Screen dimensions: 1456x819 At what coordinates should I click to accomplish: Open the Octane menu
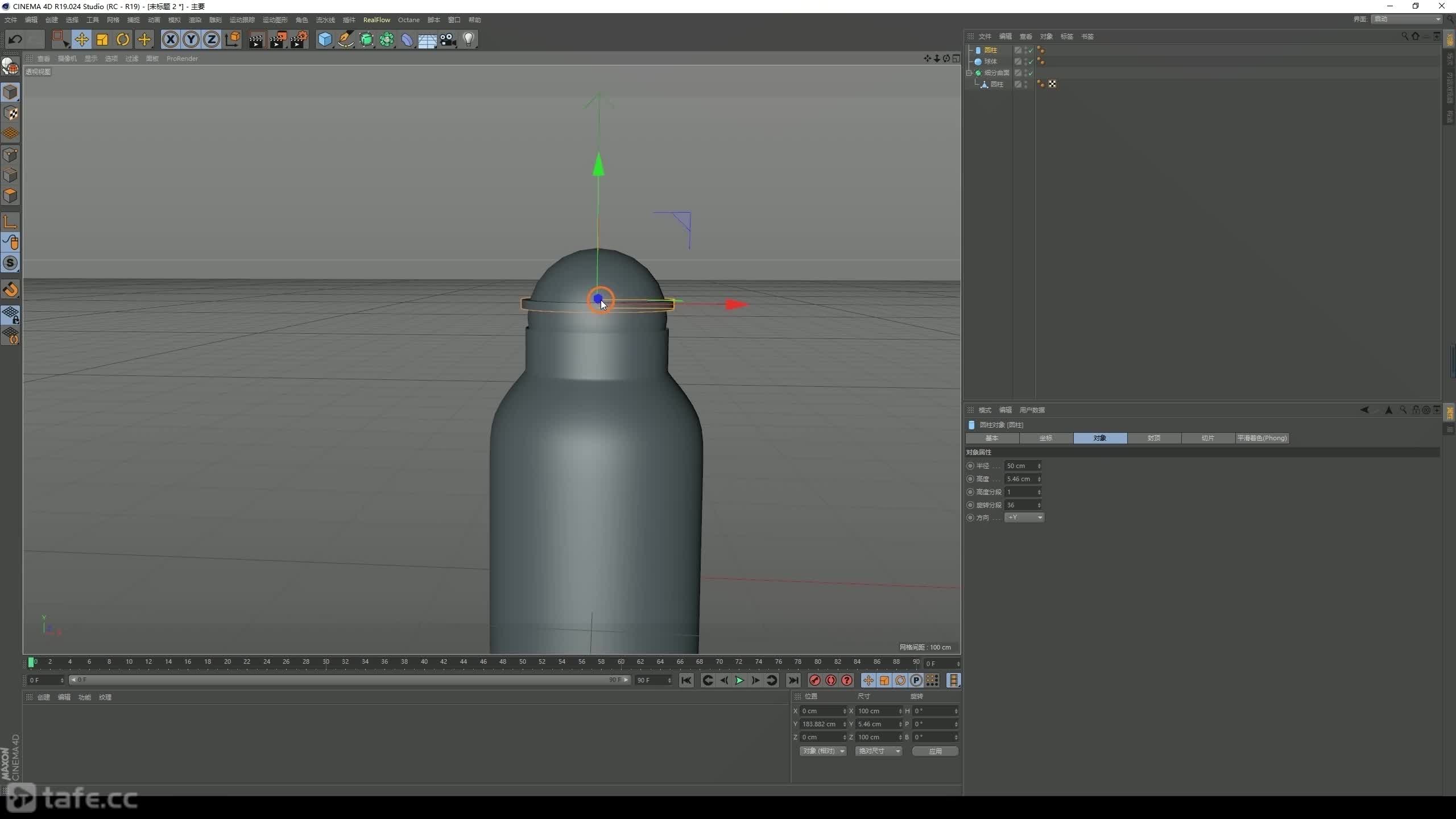click(408, 20)
